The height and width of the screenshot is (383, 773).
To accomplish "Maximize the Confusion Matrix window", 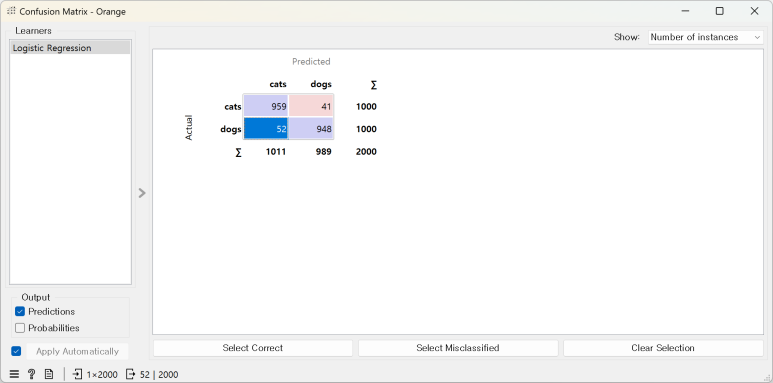I will click(720, 11).
